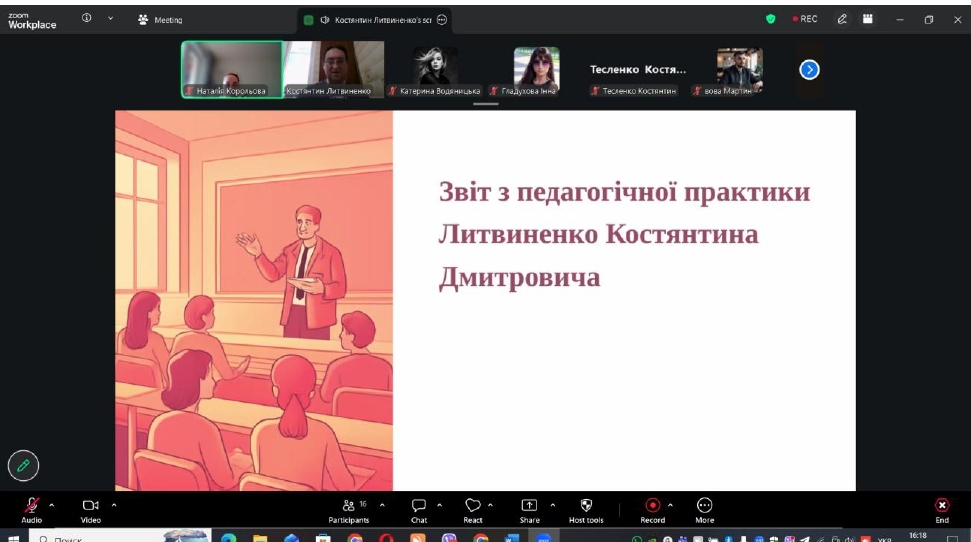Screen dimensions: 971x542
Task: Start screen Share
Action: (529, 511)
